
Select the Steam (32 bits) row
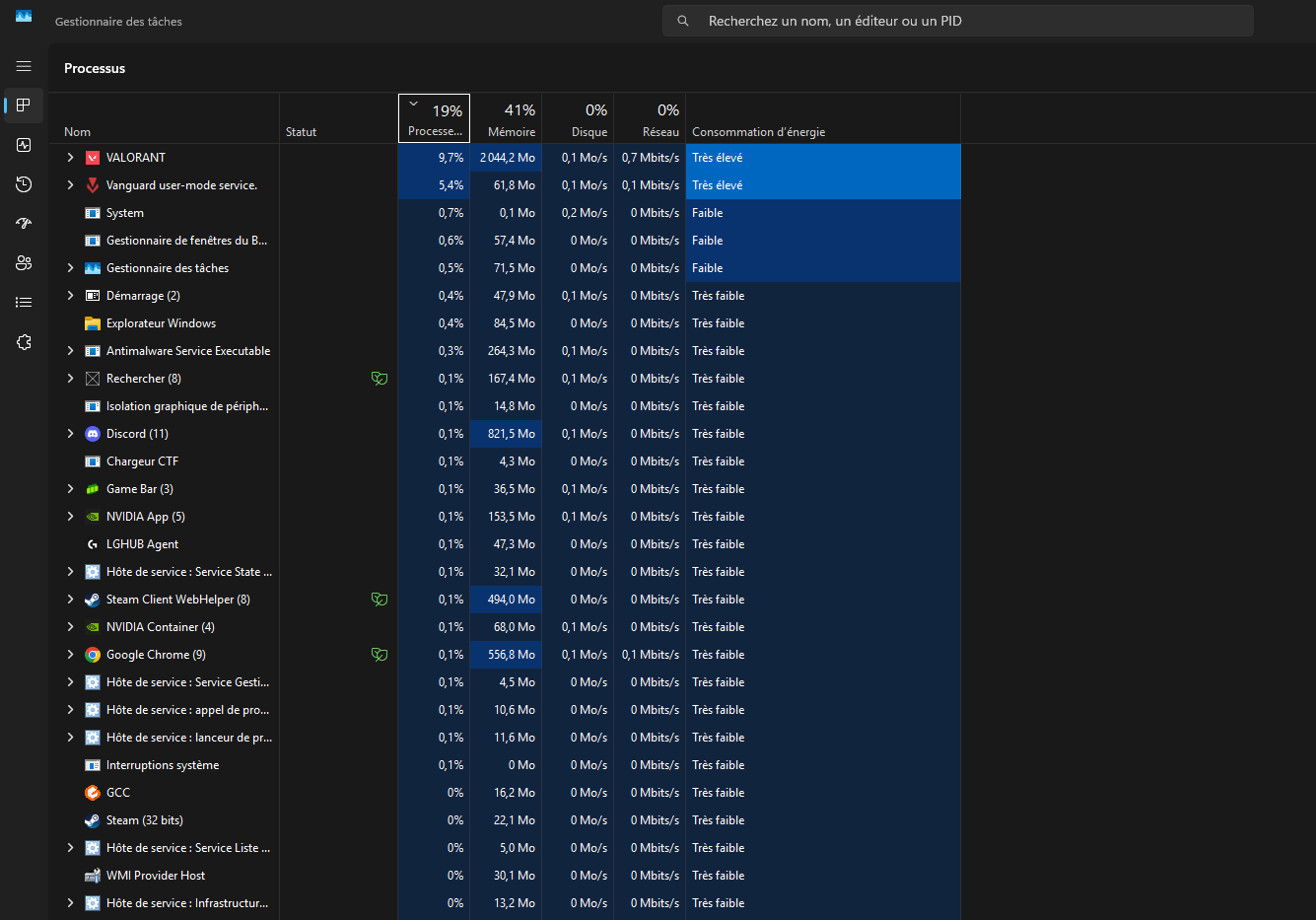point(505,820)
